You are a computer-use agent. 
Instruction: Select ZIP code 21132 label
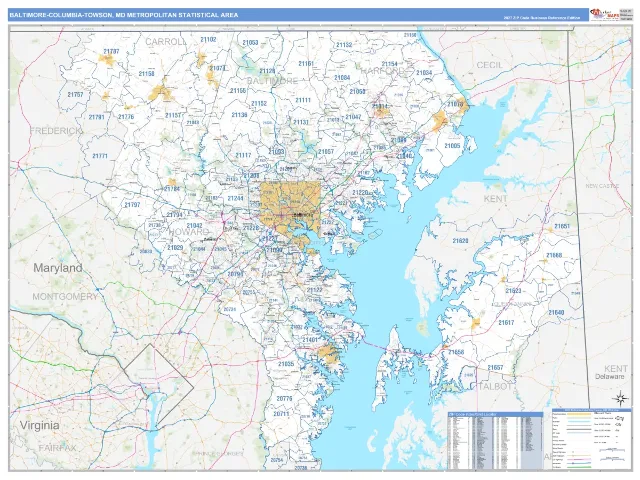click(x=344, y=45)
